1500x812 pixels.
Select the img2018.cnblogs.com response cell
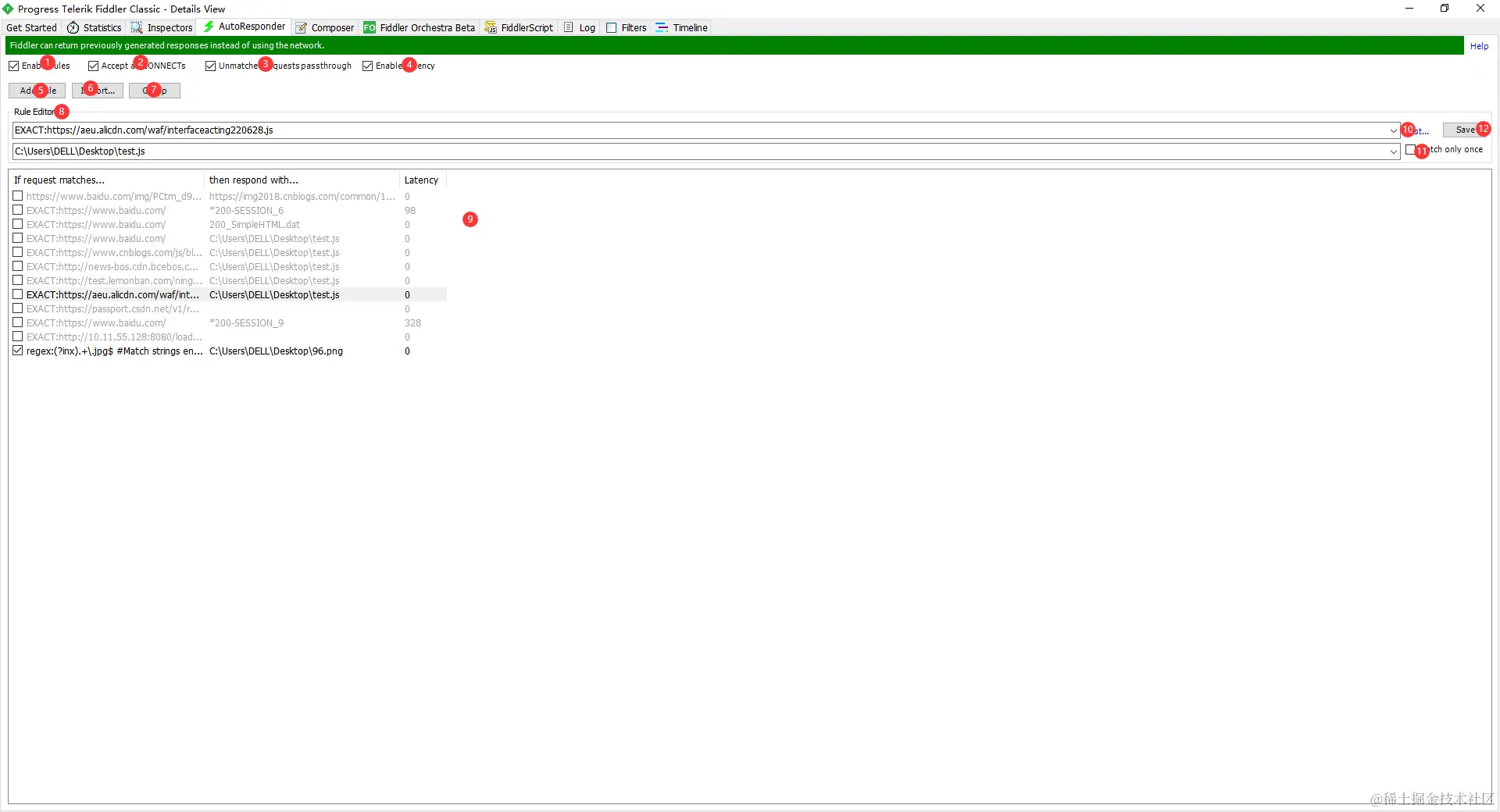(302, 197)
